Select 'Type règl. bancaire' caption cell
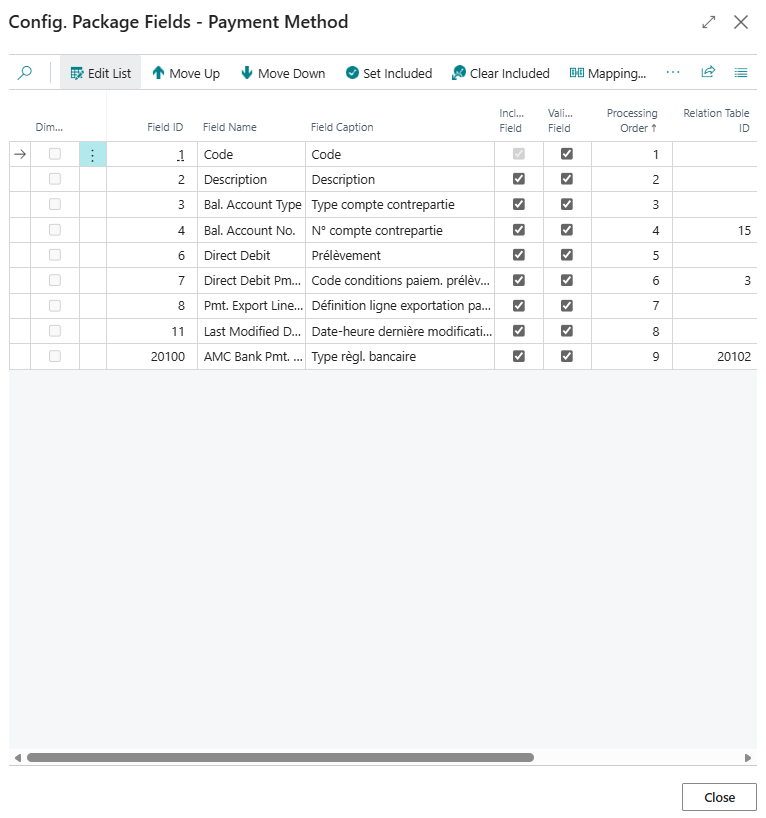 pos(400,356)
